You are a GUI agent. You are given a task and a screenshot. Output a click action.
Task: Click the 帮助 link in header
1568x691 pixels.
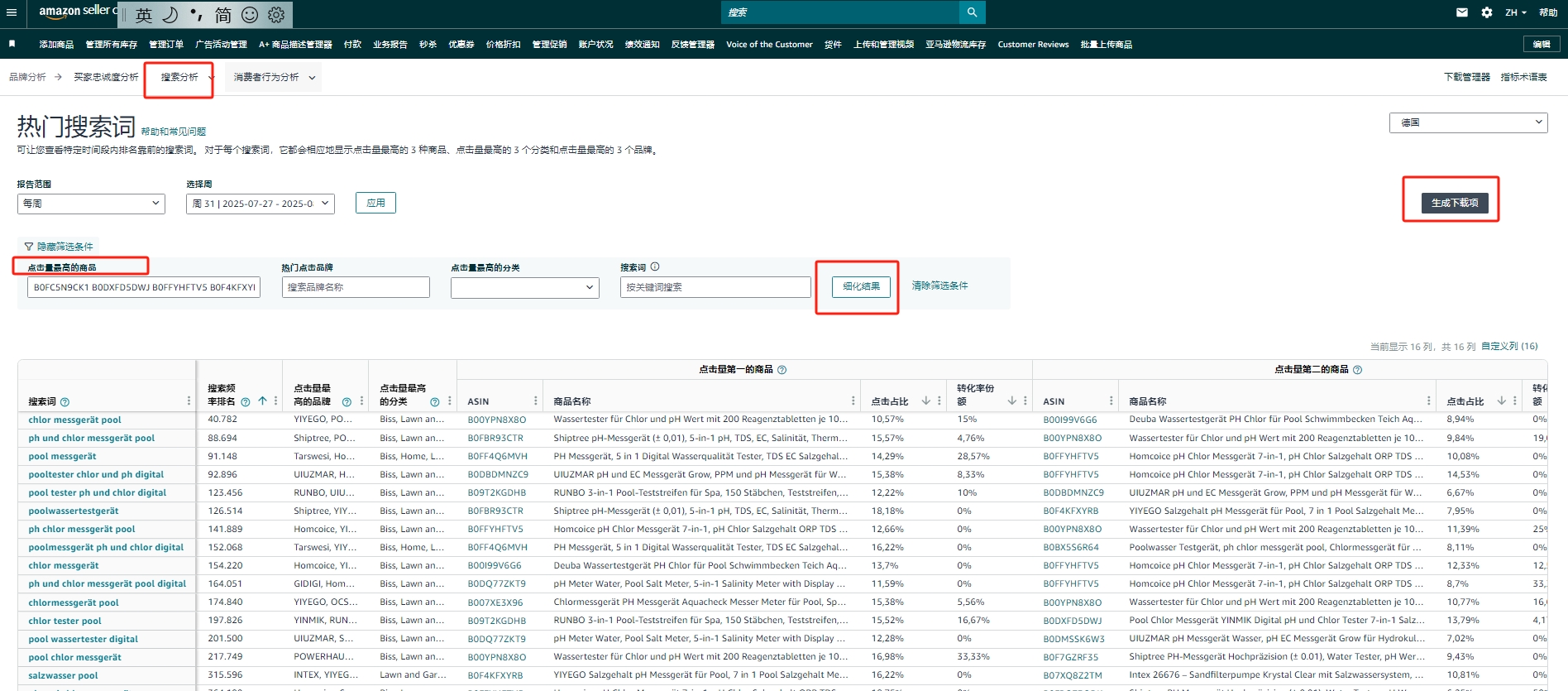click(1548, 12)
